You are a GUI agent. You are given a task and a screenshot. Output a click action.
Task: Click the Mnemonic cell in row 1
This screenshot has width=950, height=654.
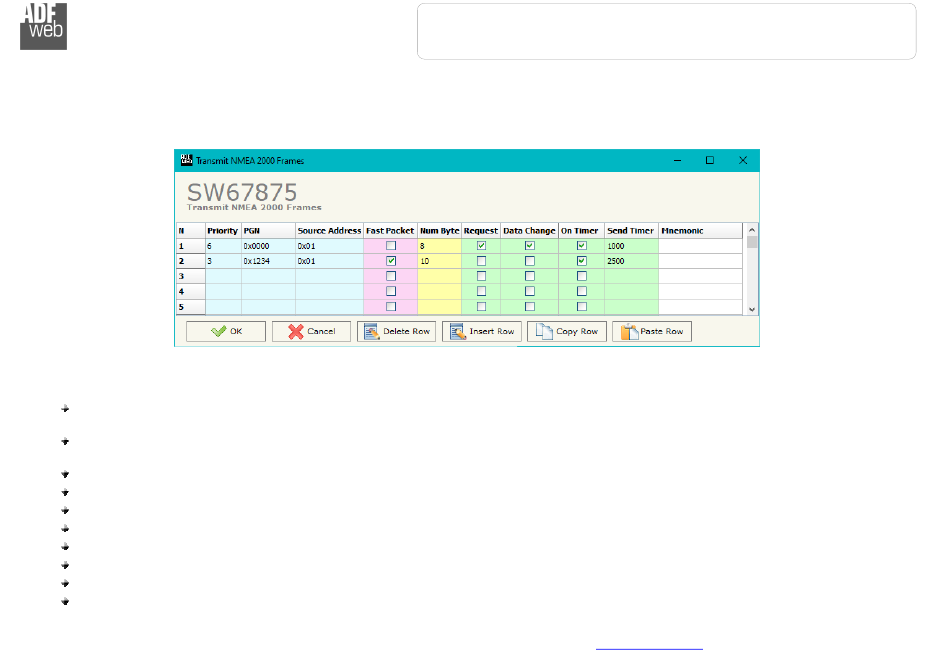[700, 246]
